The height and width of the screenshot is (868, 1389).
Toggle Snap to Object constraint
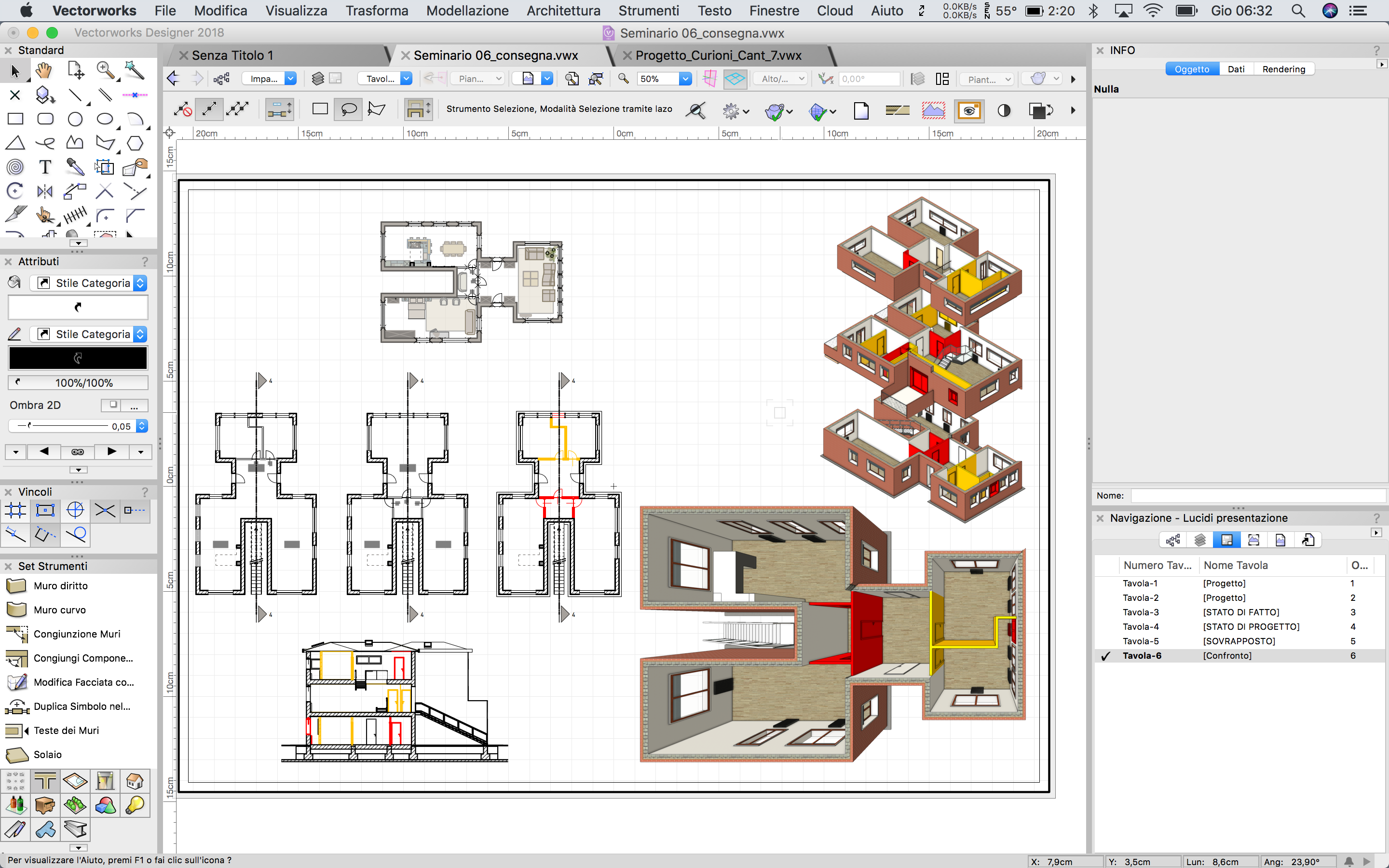tap(45, 510)
